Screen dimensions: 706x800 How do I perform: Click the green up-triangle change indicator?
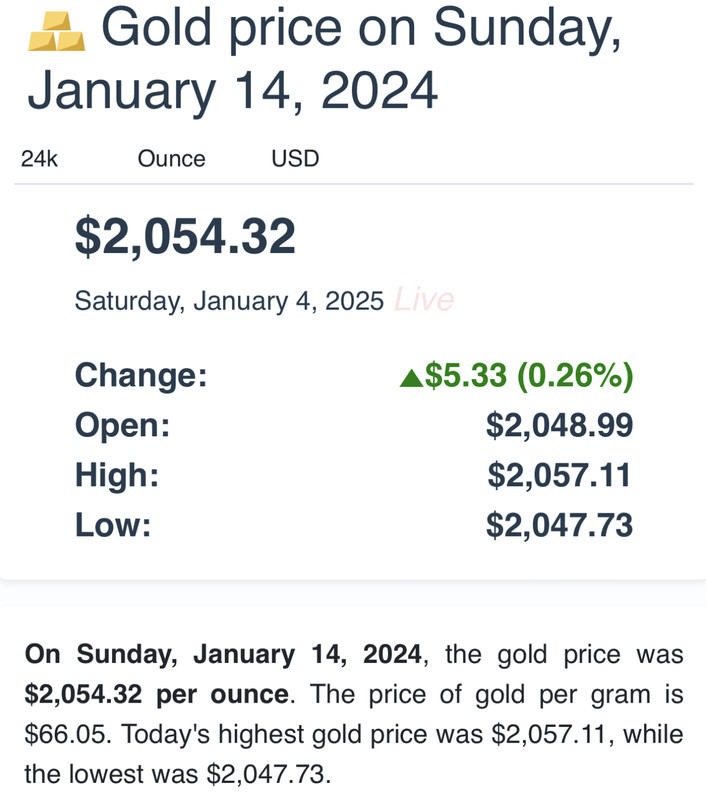click(x=411, y=378)
